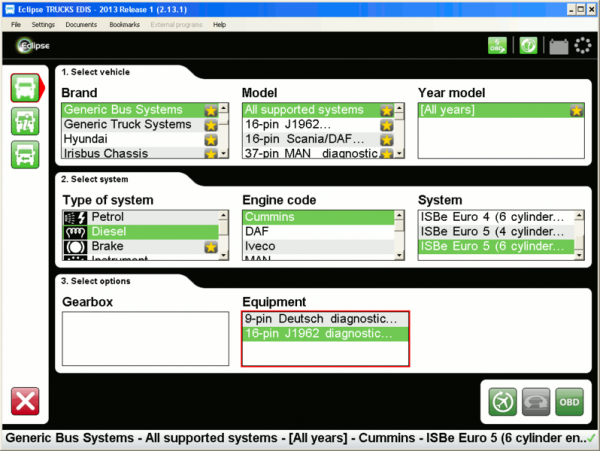600x451 pixels.
Task: Open the Help menu
Action: pos(219,24)
